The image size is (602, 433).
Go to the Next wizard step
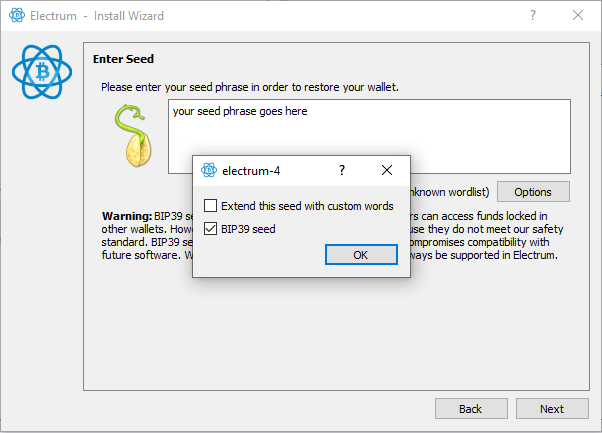(552, 409)
